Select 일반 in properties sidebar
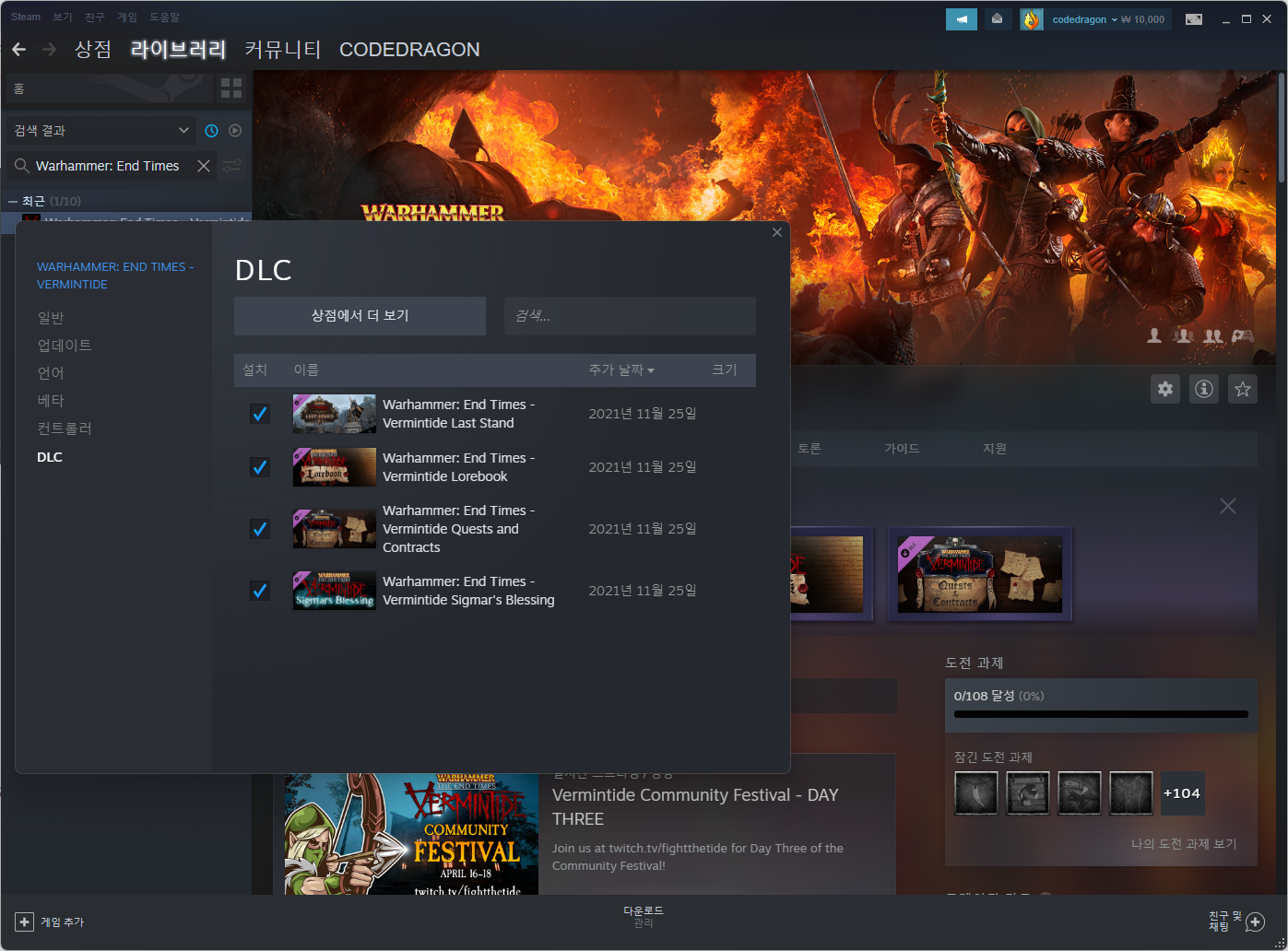The height and width of the screenshot is (951, 1288). pyautogui.click(x=51, y=318)
